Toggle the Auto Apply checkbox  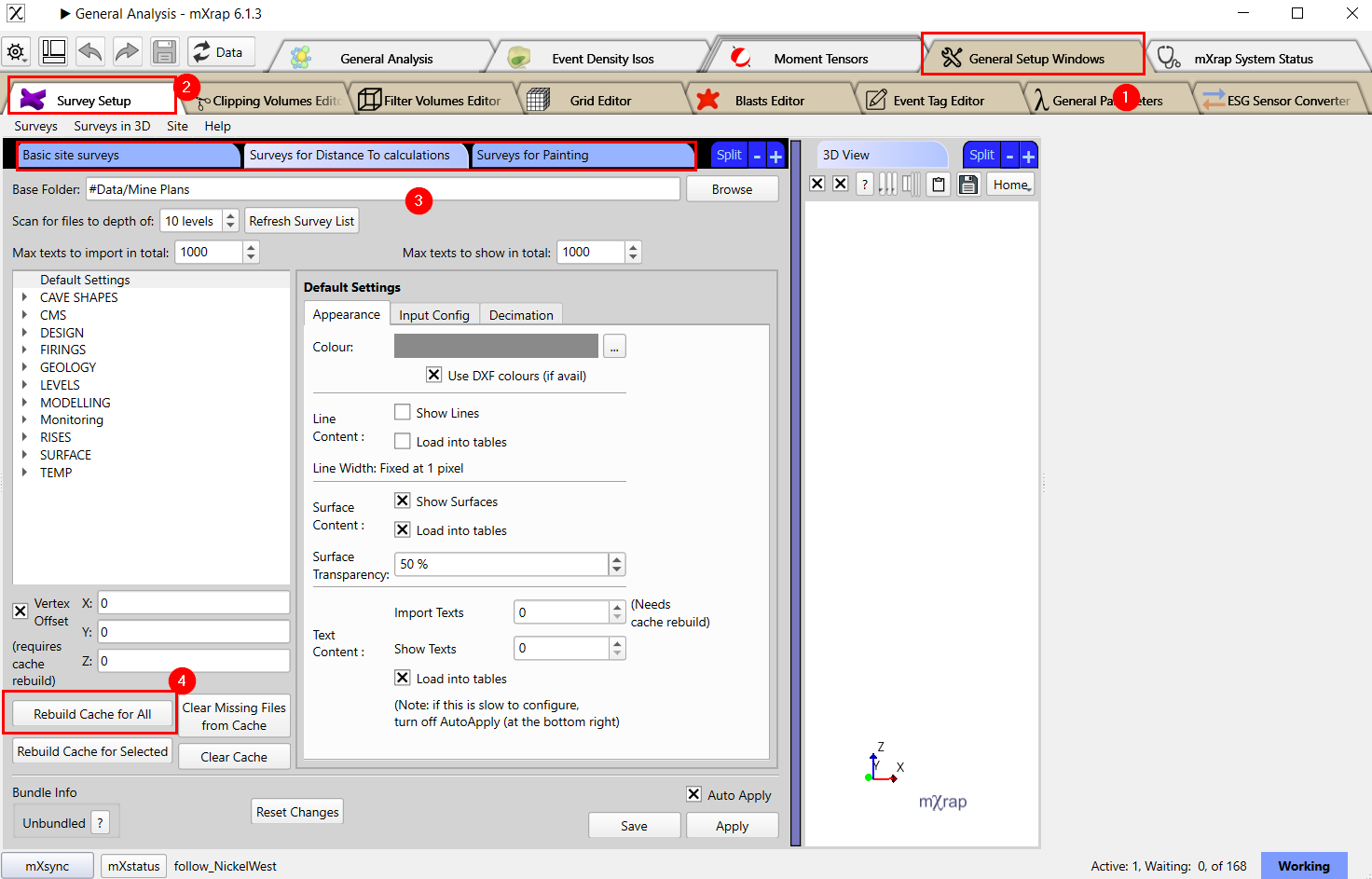pyautogui.click(x=693, y=794)
